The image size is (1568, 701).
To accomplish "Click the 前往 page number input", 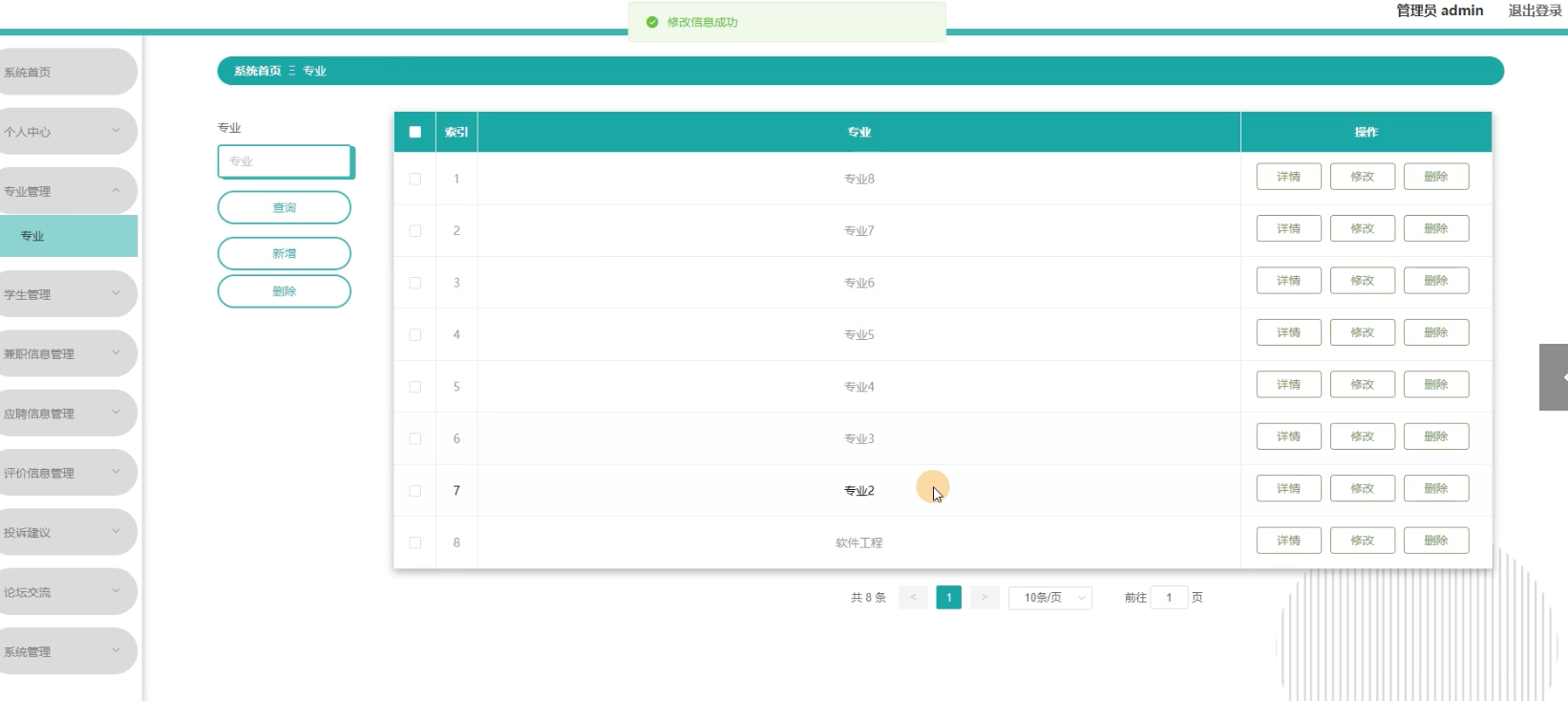I will pyautogui.click(x=1169, y=598).
